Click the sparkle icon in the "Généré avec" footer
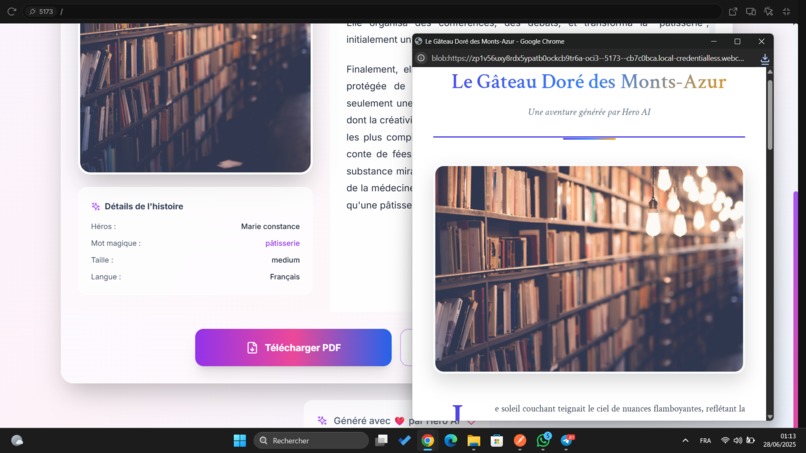The height and width of the screenshot is (453, 806). point(322,421)
